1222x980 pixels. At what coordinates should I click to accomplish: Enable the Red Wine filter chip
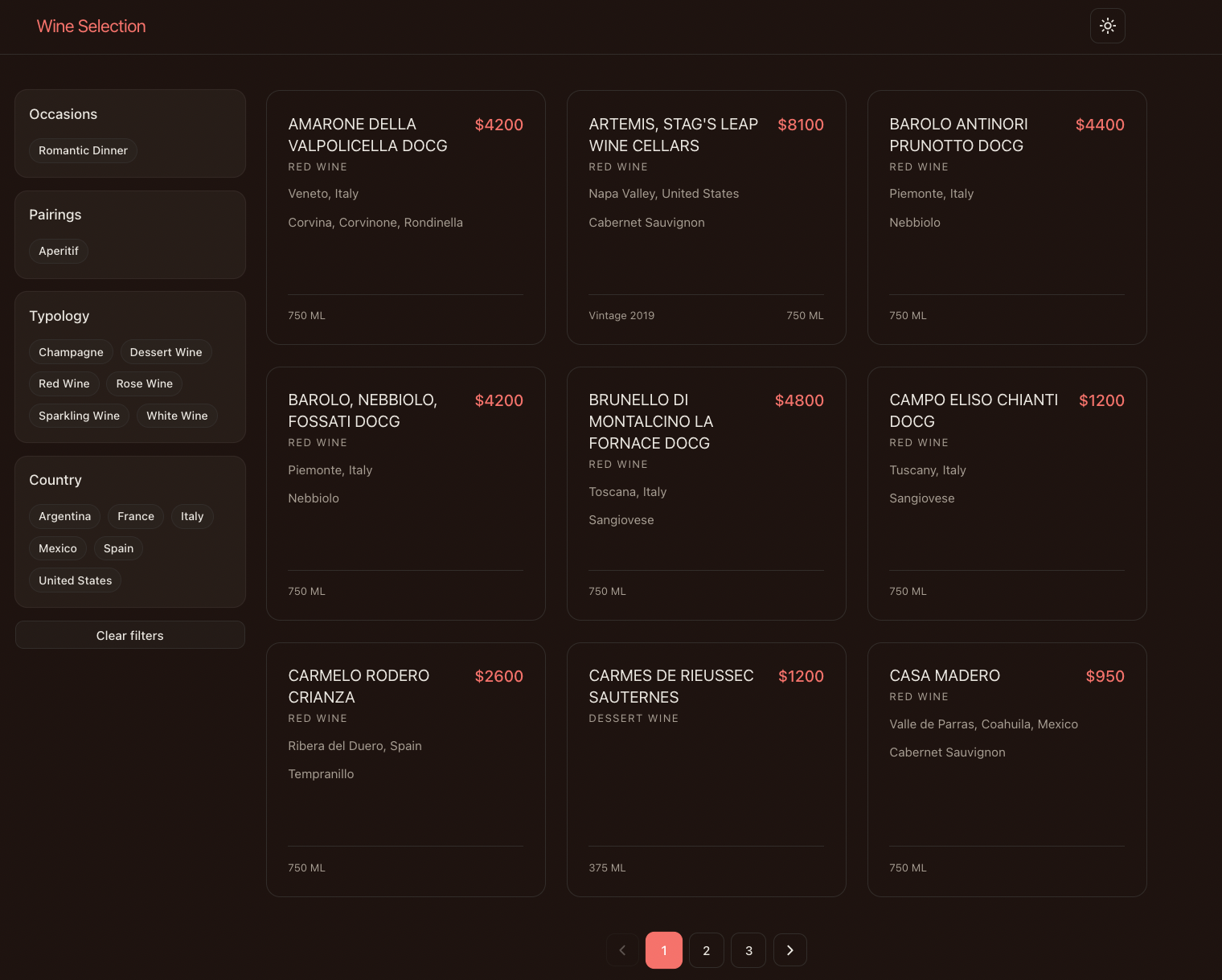pos(64,383)
